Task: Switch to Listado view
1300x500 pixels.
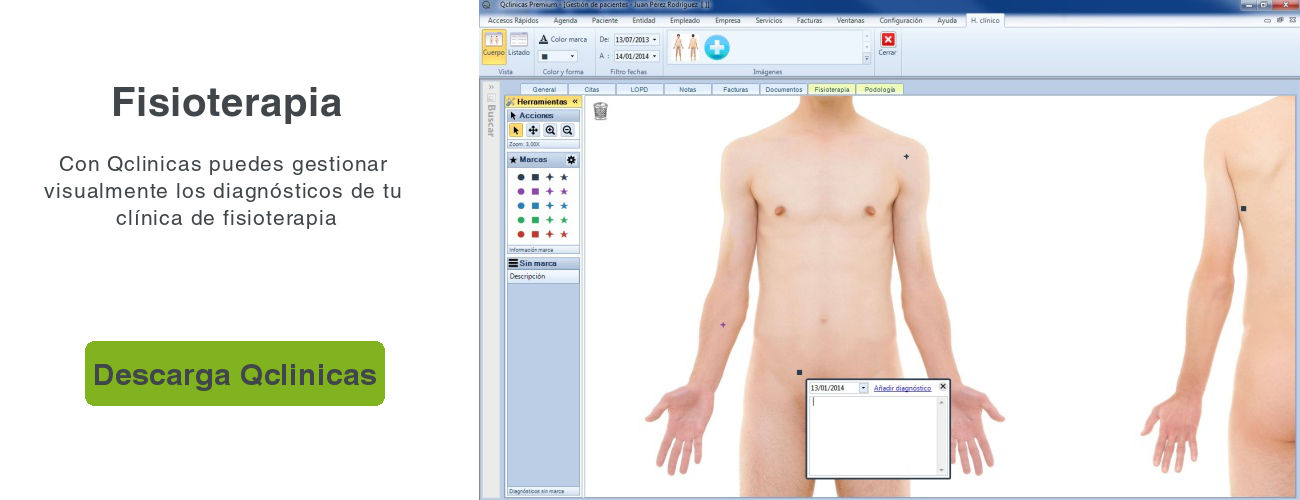Action: tap(519, 44)
